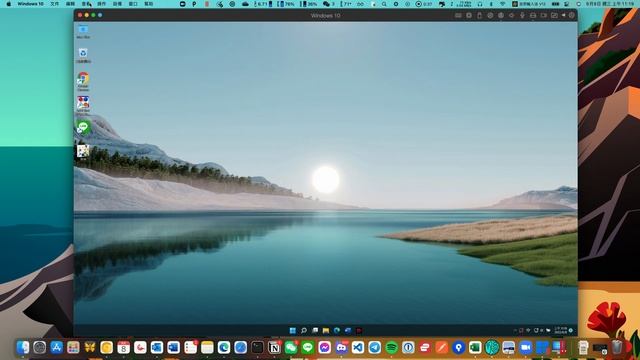Open the Parallels window settings gear icon

click(x=571, y=15)
